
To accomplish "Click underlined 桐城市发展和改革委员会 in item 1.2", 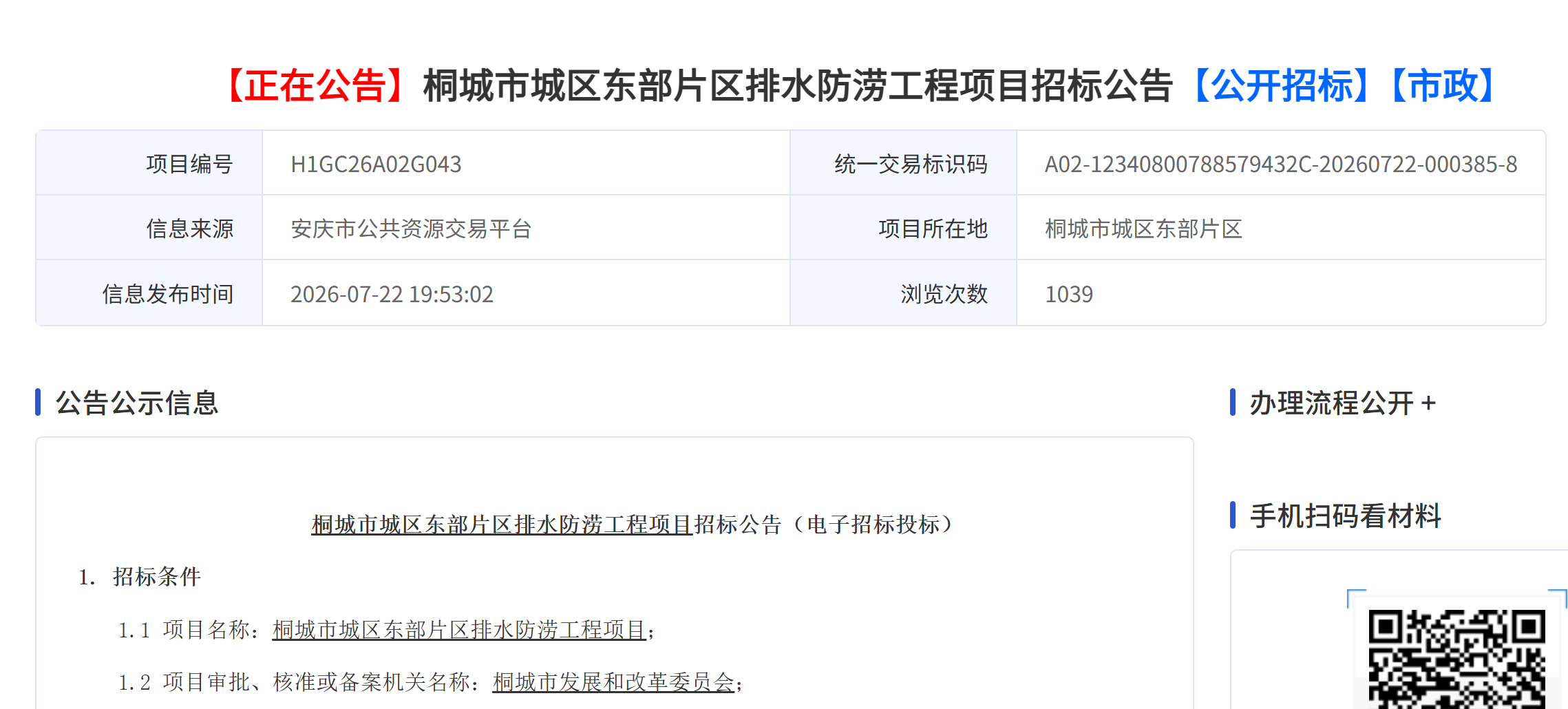I will [613, 682].
